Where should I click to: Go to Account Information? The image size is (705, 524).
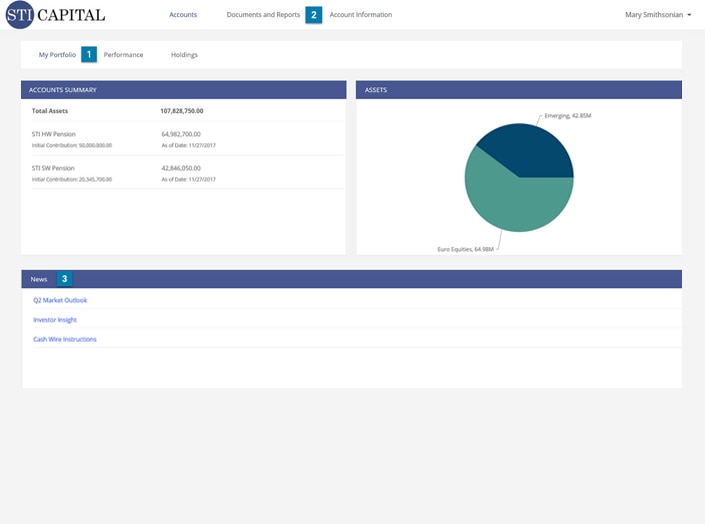click(361, 15)
